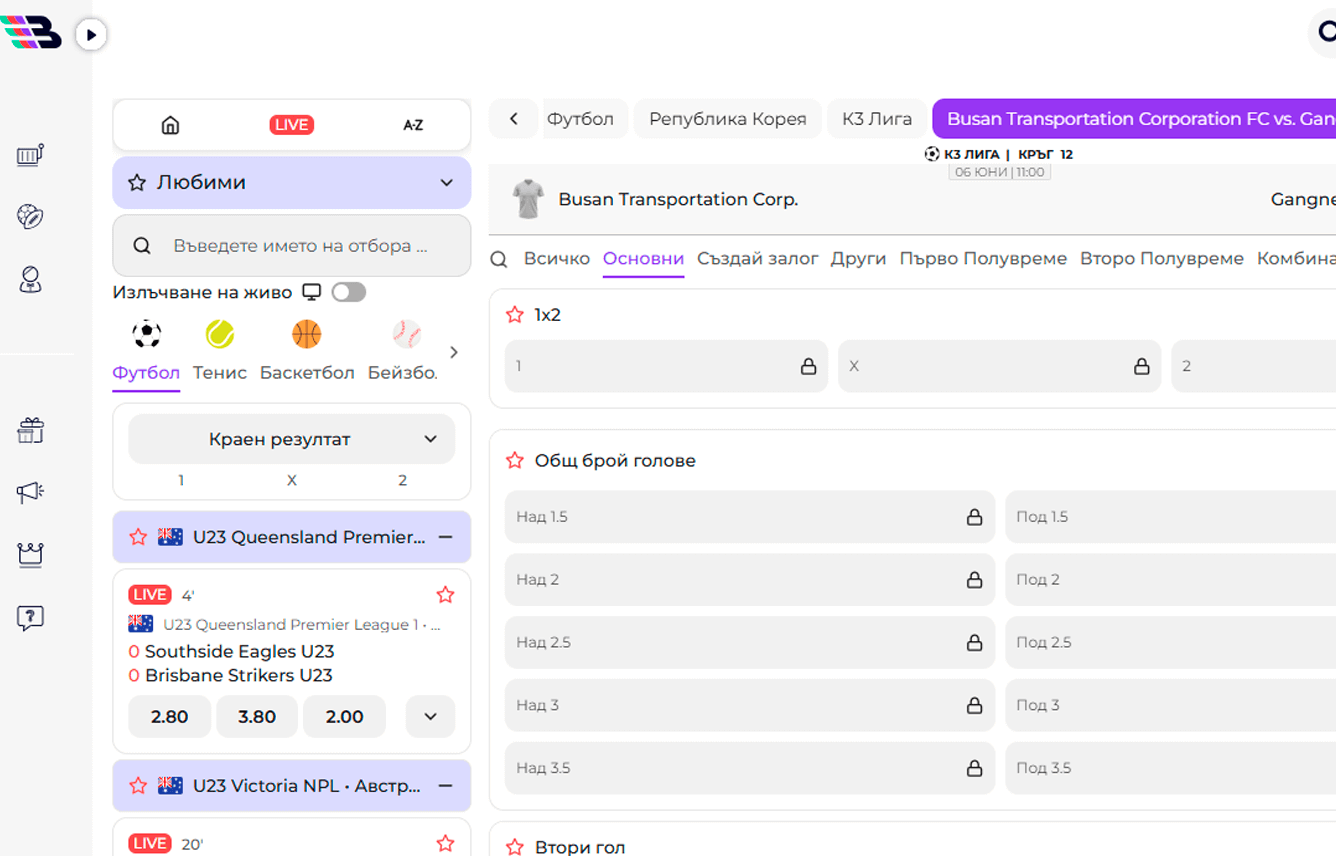1336x856 pixels.
Task: Select the Над 3.5 goals option
Action: tap(750, 768)
